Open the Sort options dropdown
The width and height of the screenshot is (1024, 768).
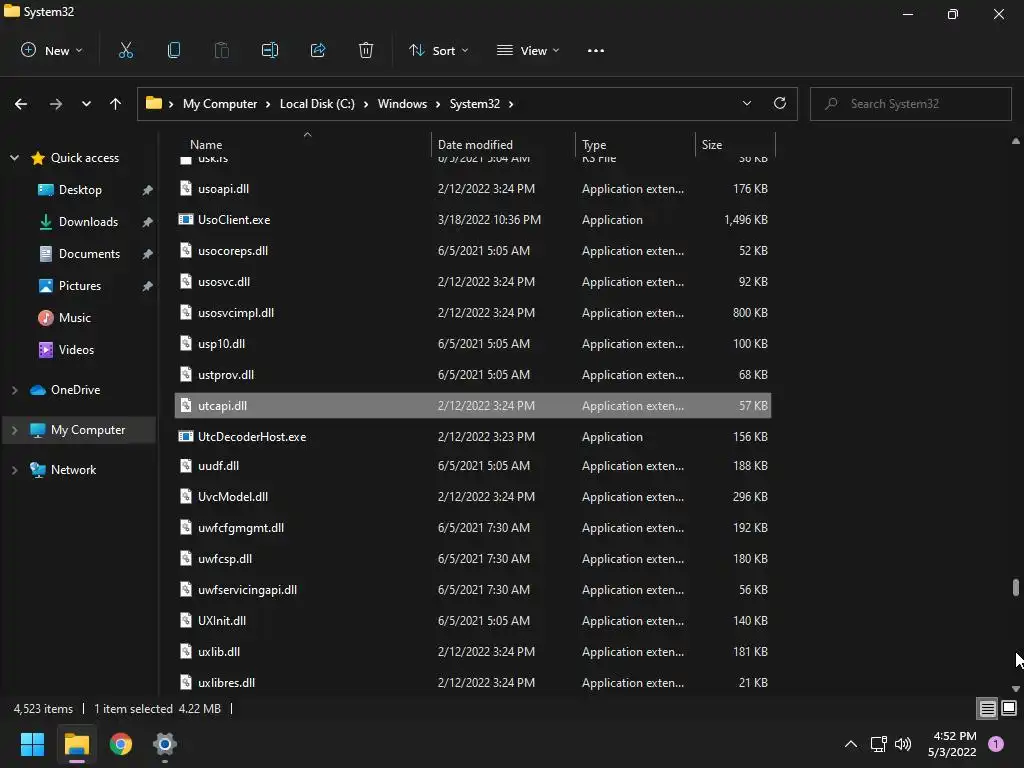[438, 50]
